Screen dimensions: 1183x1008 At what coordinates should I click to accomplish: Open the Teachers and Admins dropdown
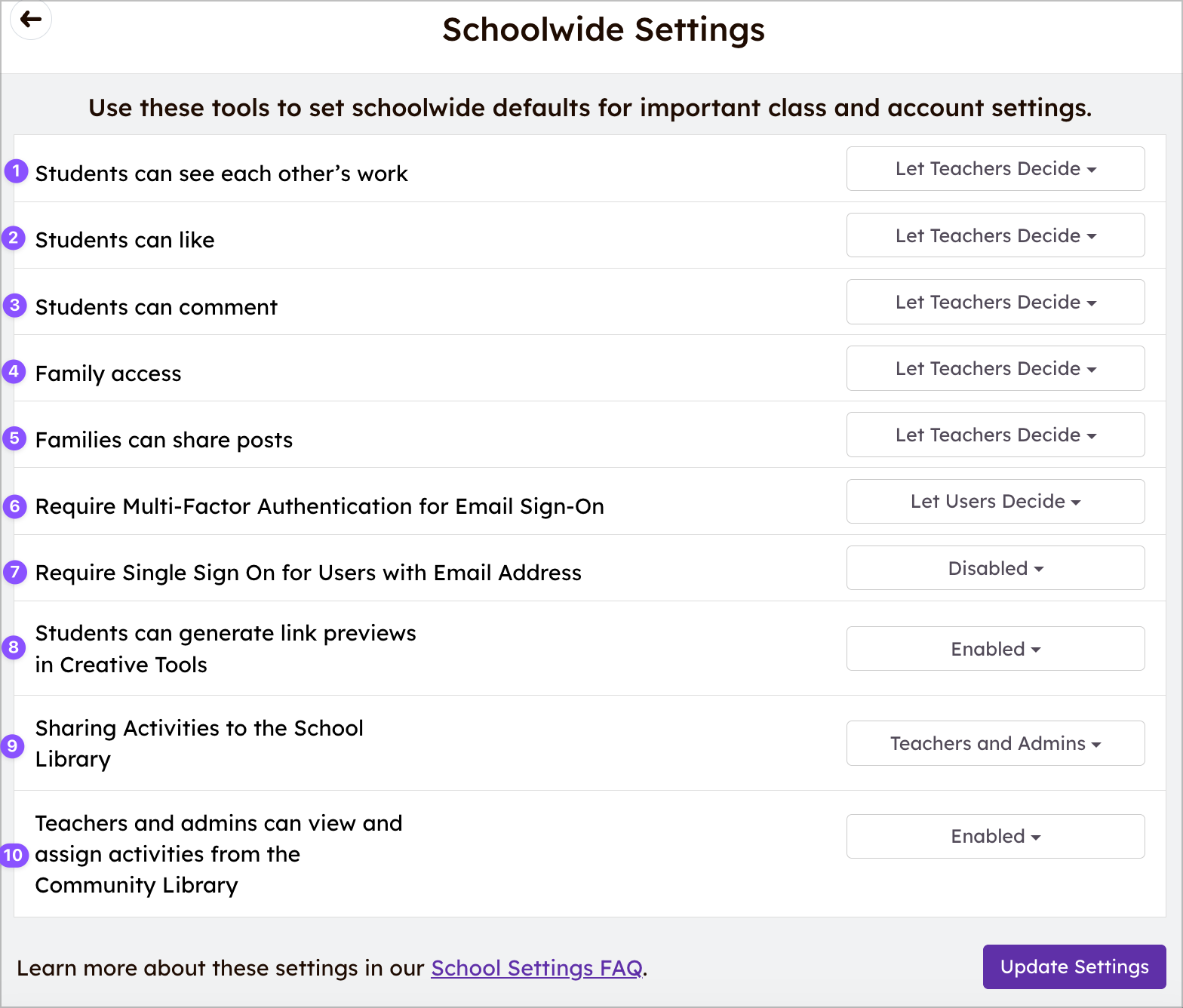pos(994,743)
